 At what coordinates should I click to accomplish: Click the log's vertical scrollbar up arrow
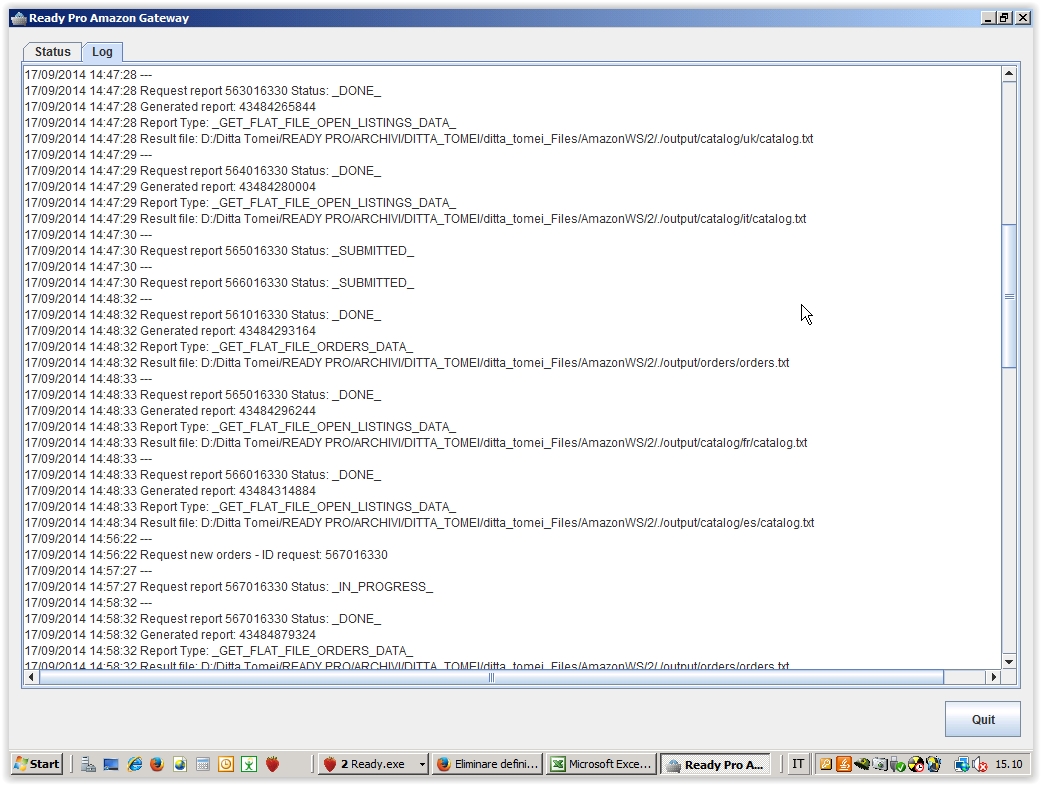click(x=1009, y=74)
